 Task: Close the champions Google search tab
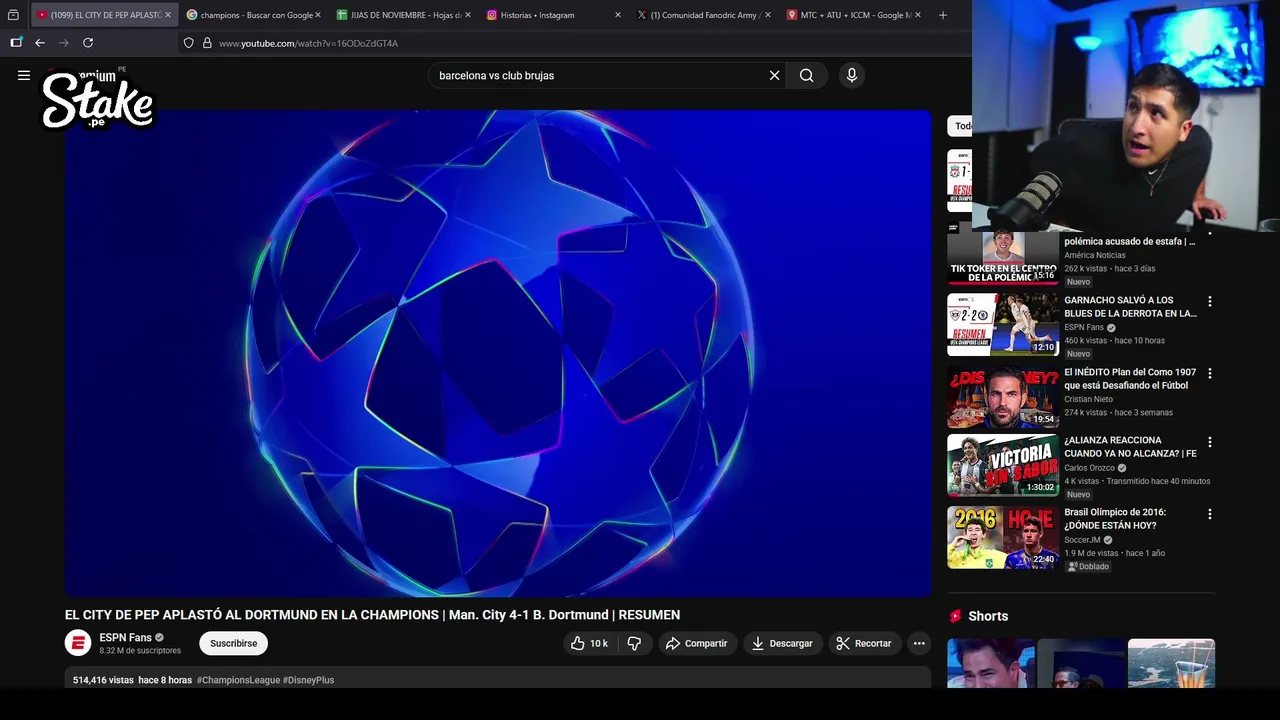point(318,15)
